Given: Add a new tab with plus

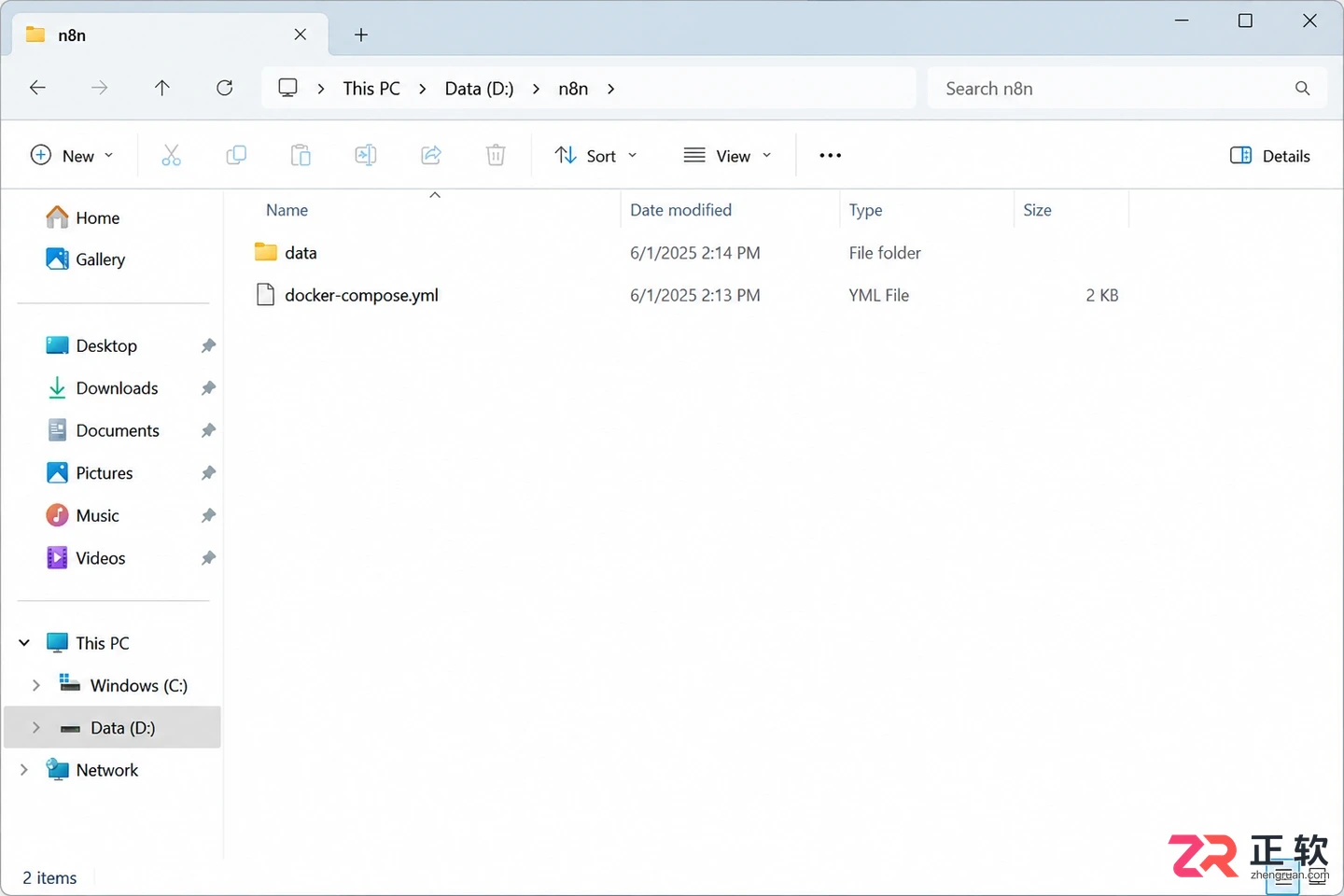Looking at the screenshot, I should pos(361,35).
